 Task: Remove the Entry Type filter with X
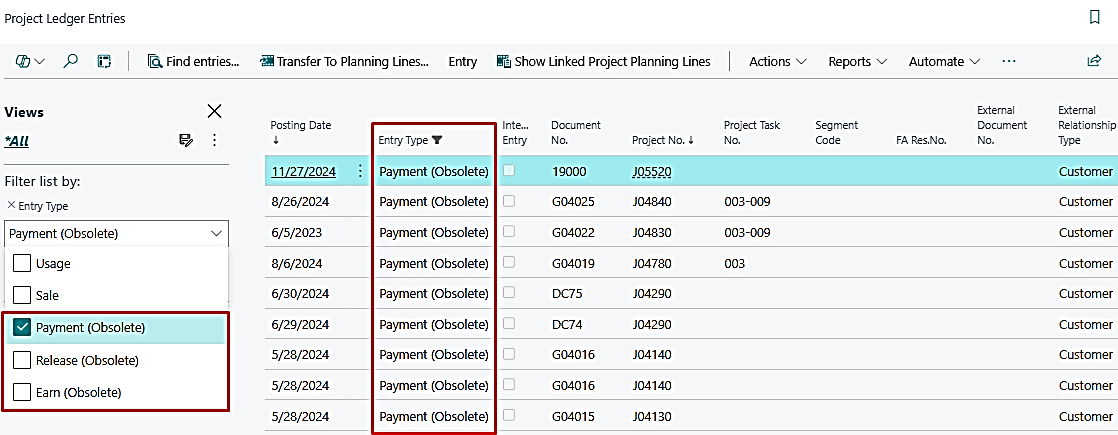coord(11,205)
